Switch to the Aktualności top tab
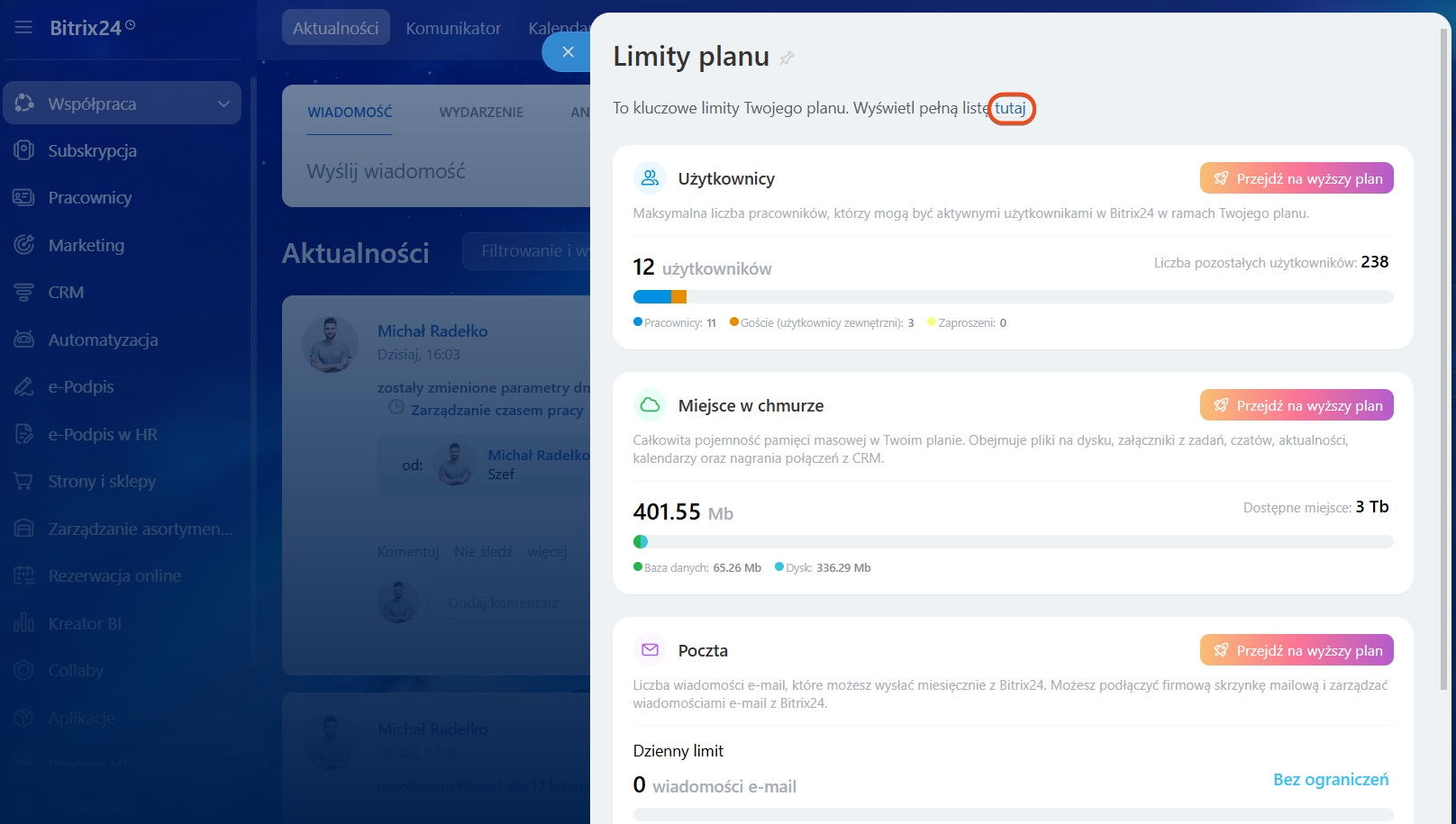 (335, 28)
